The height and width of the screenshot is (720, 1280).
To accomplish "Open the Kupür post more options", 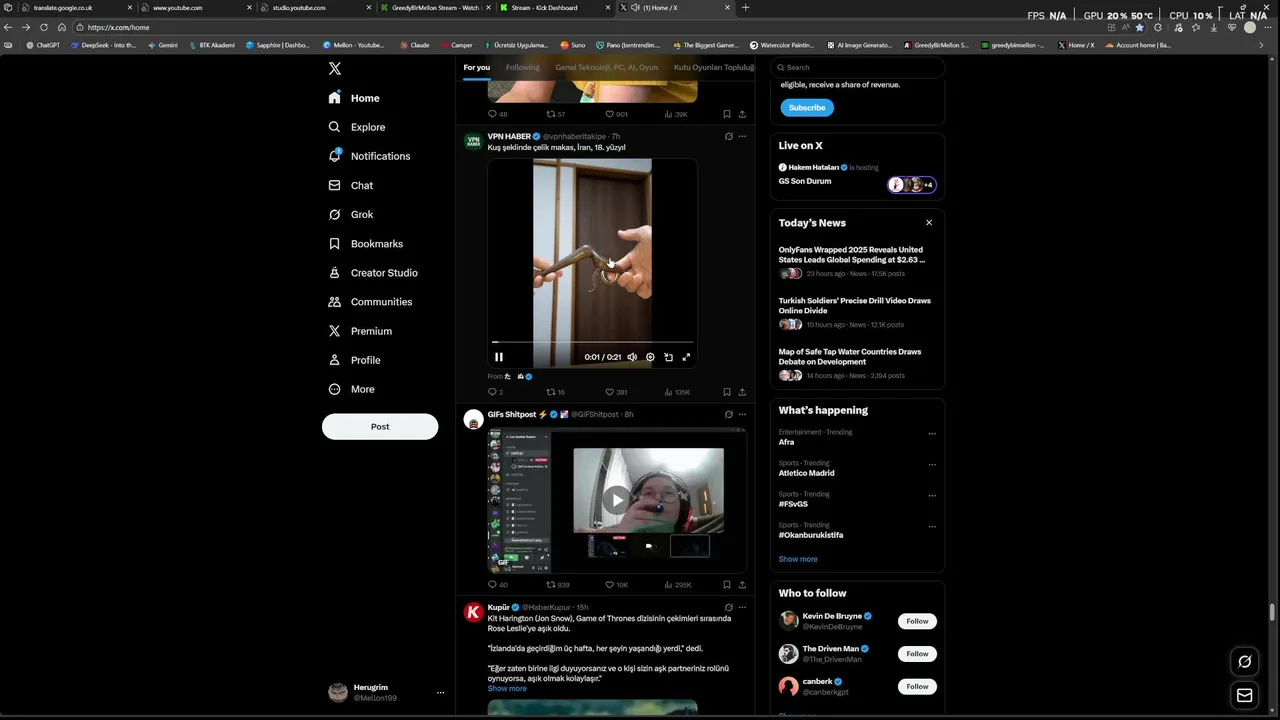I will click(742, 607).
